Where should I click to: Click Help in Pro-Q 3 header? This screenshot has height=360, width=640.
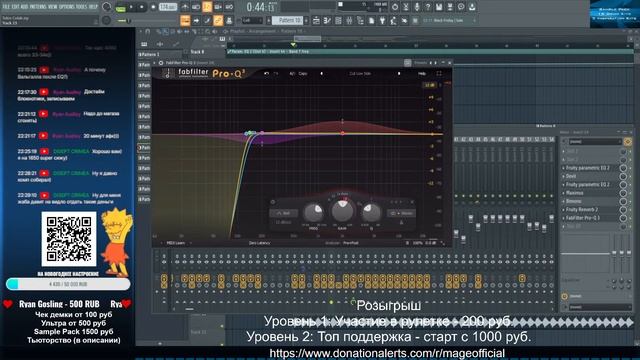pos(422,73)
